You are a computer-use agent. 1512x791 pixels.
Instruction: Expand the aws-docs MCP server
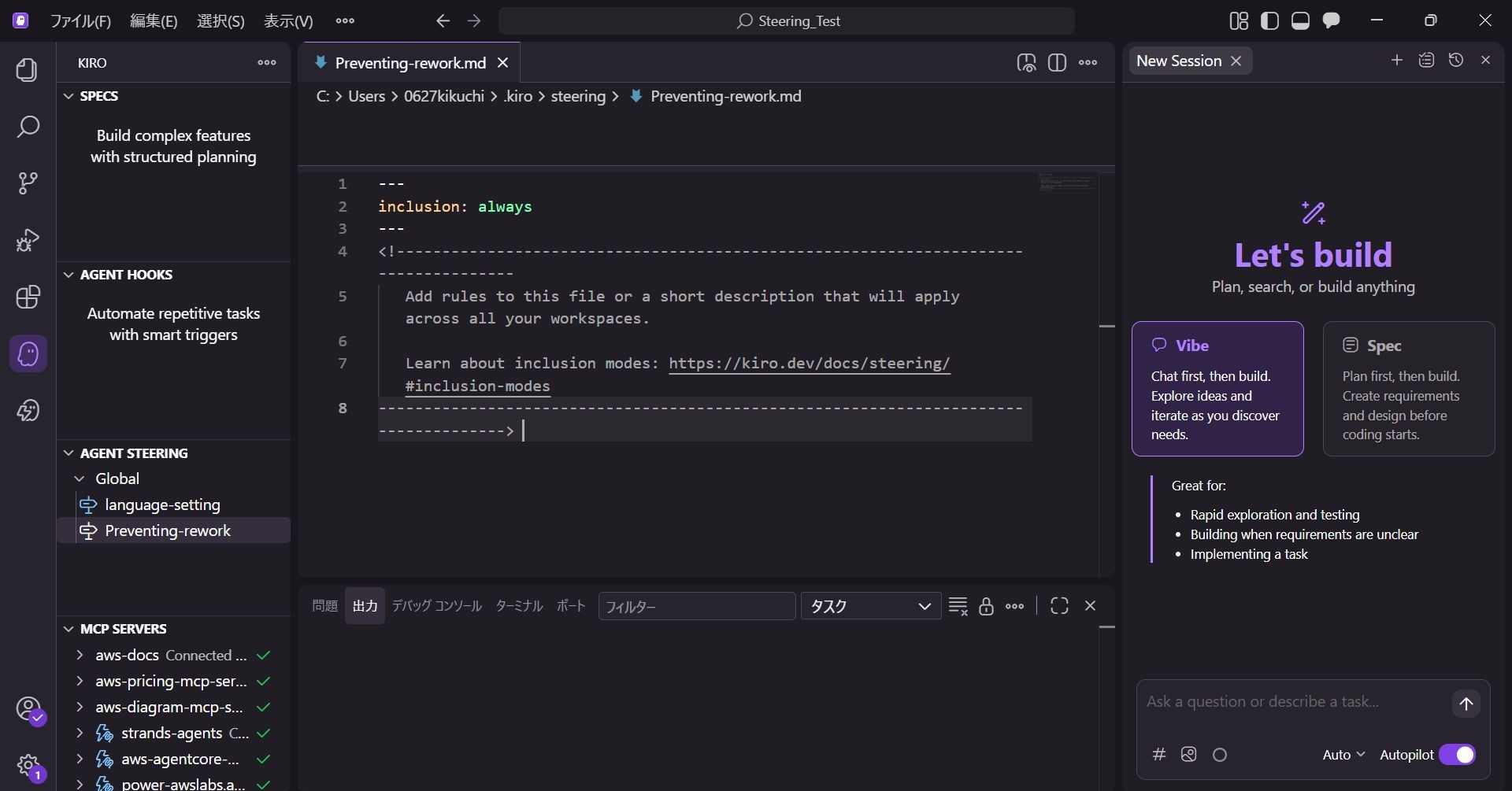[x=80, y=655]
